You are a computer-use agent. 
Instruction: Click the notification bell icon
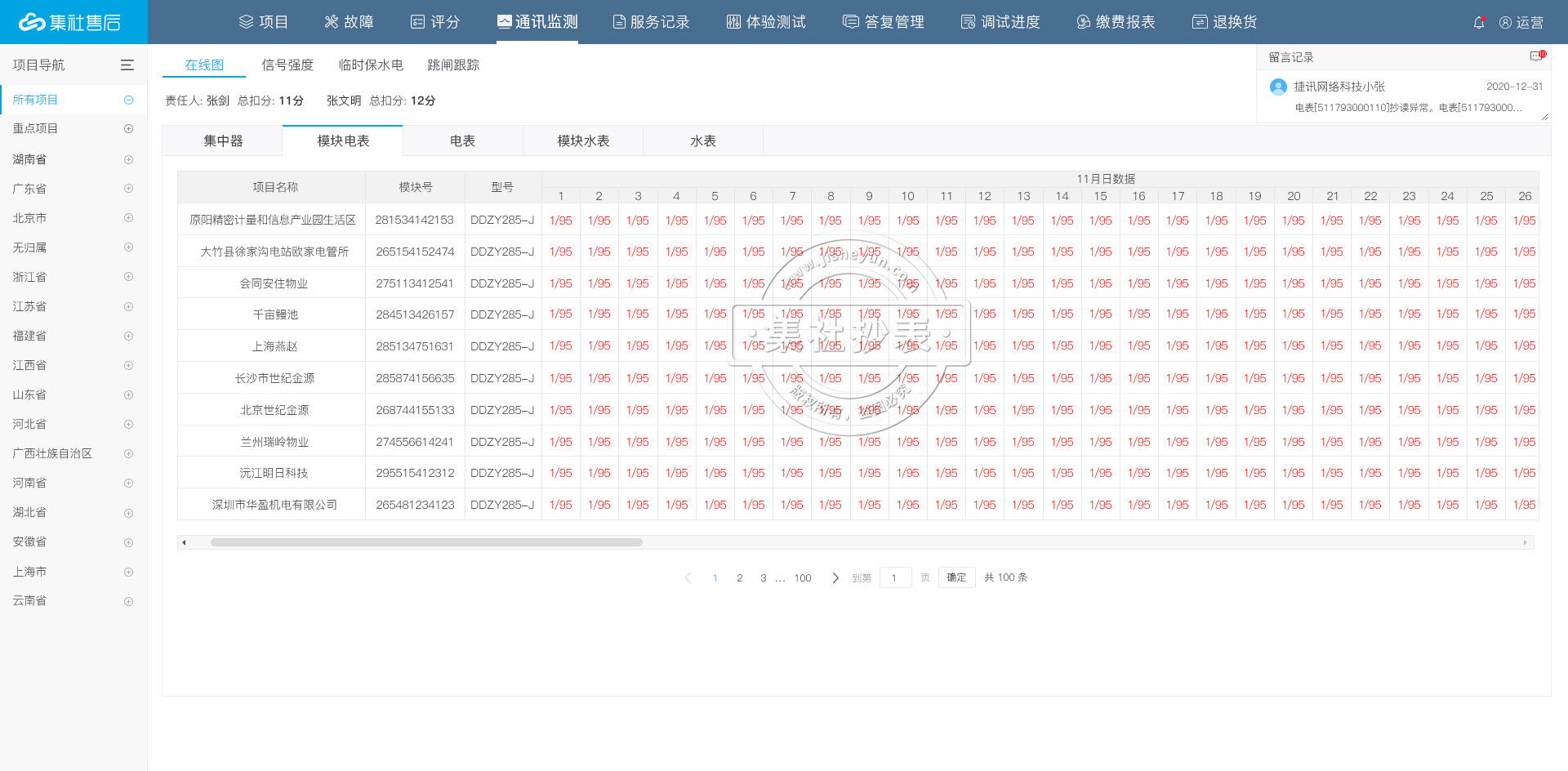tap(1479, 23)
